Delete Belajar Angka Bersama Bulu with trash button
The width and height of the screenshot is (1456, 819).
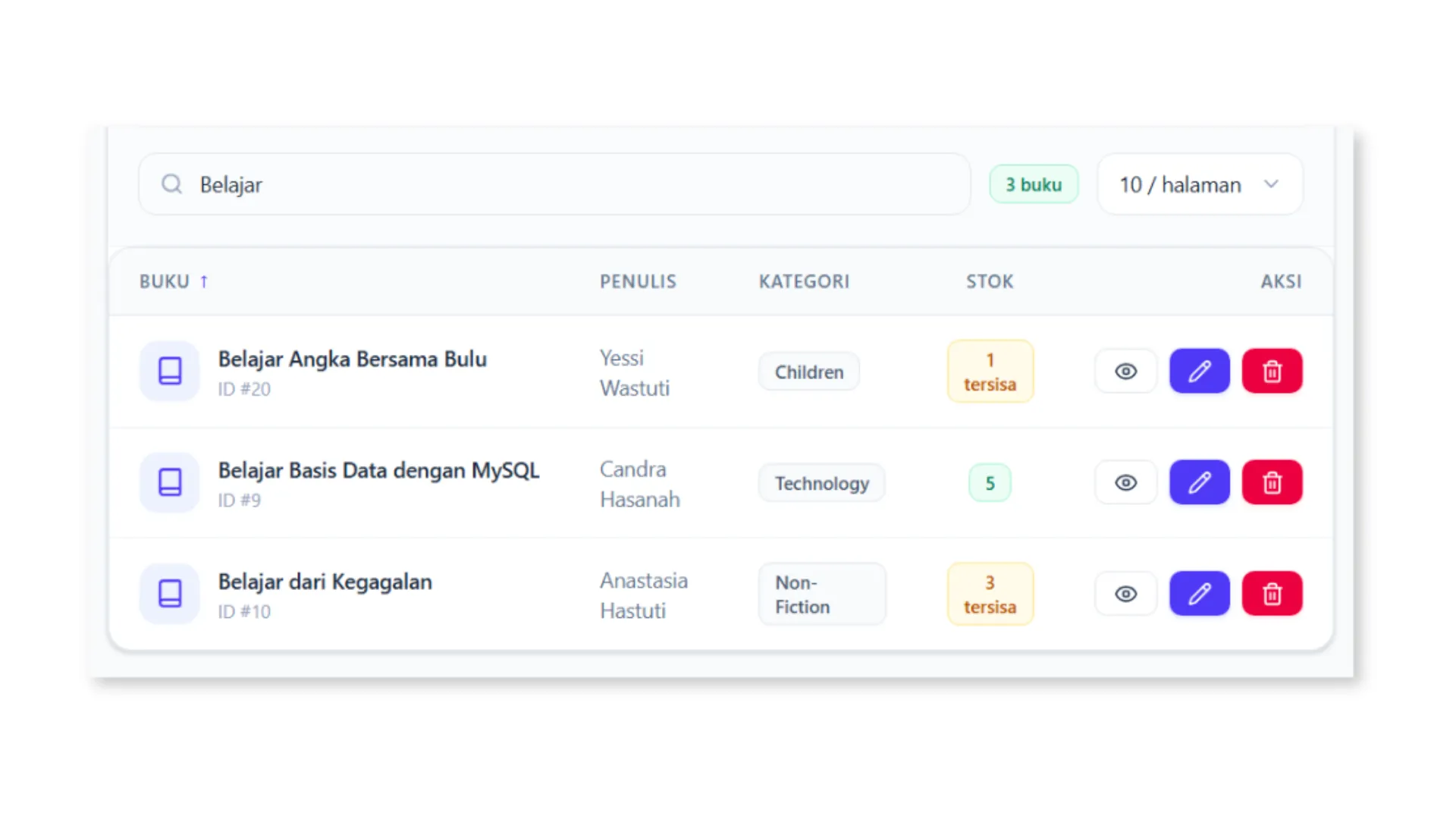(x=1272, y=371)
